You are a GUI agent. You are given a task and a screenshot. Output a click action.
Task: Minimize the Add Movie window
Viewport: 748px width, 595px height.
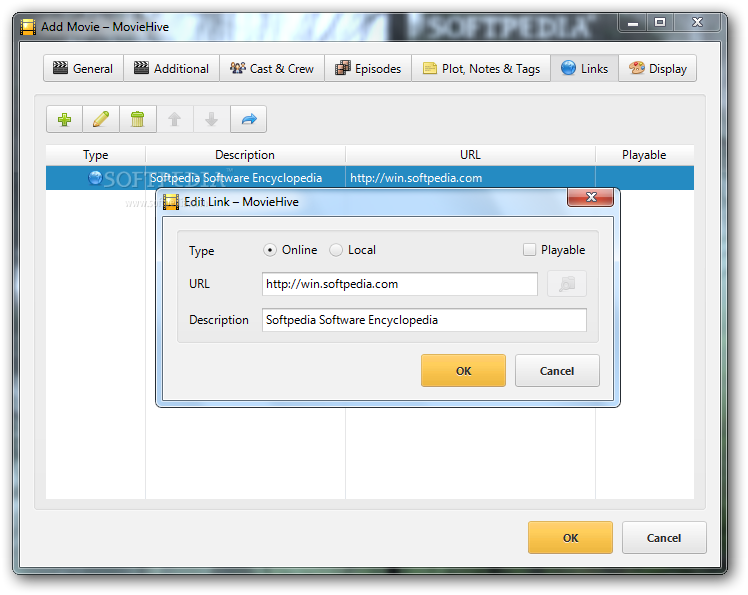pos(633,23)
